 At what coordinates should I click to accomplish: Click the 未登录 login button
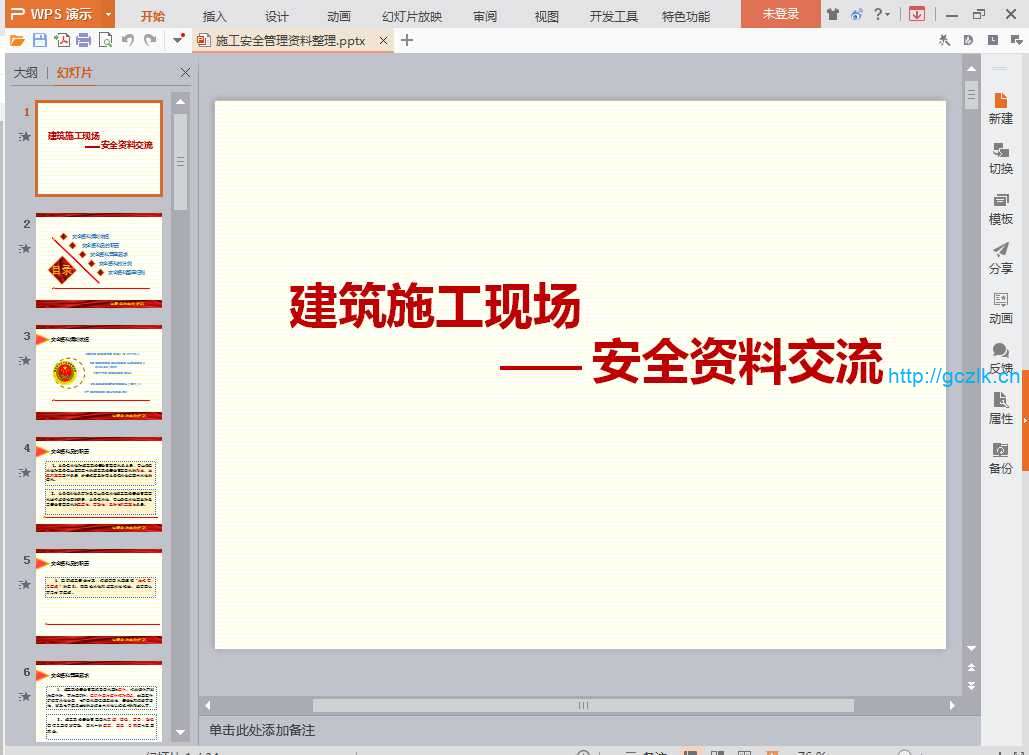pyautogui.click(x=780, y=14)
